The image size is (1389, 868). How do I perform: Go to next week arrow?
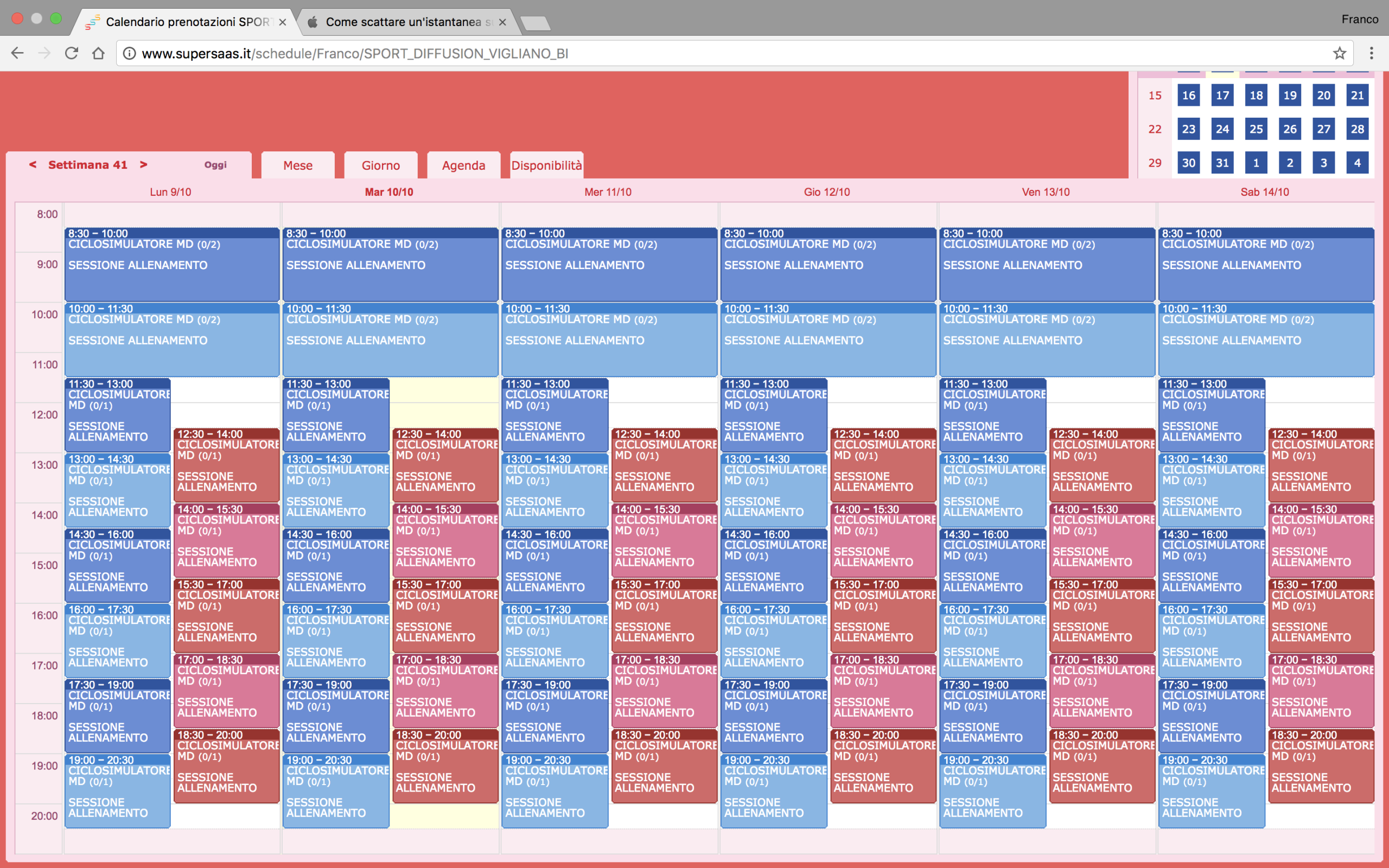(143, 165)
